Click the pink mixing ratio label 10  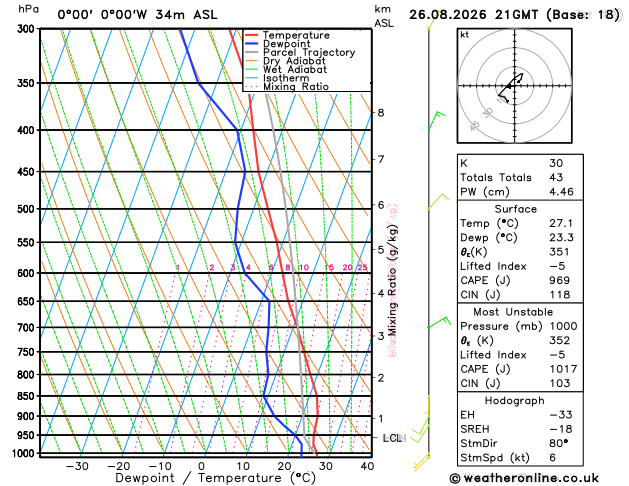point(304,267)
